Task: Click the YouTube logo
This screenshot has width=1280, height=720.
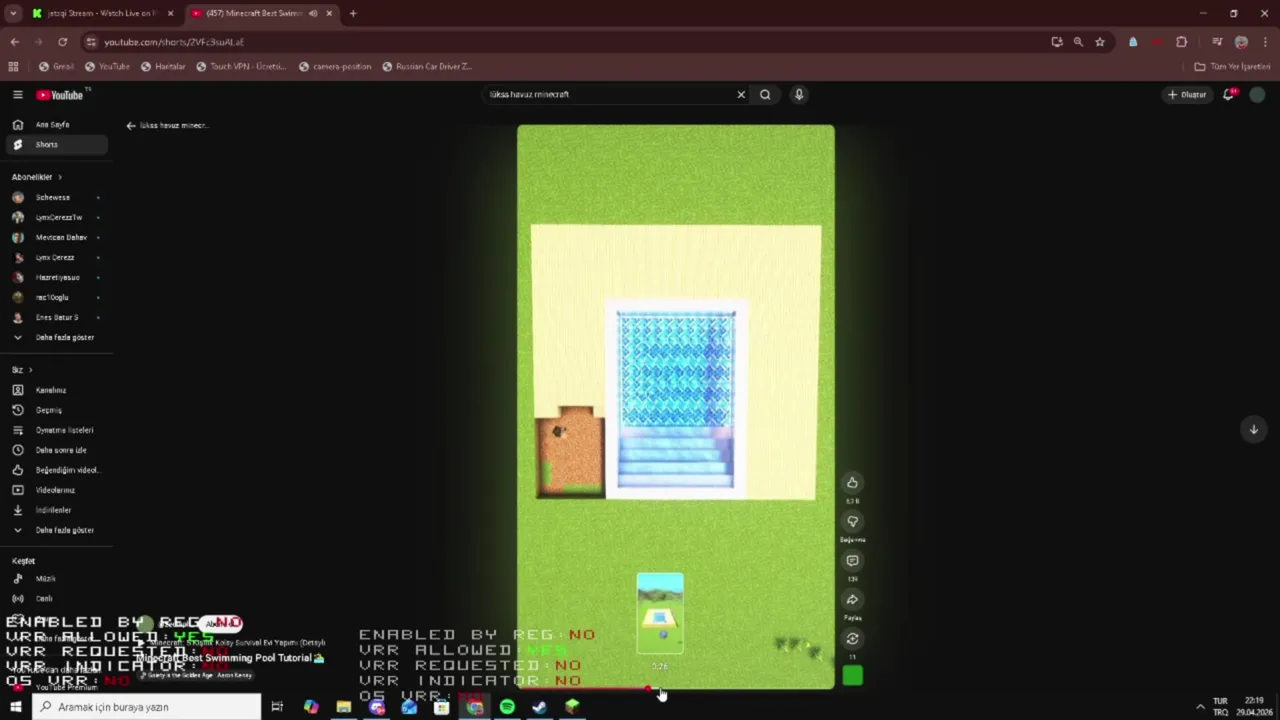Action: [60, 95]
